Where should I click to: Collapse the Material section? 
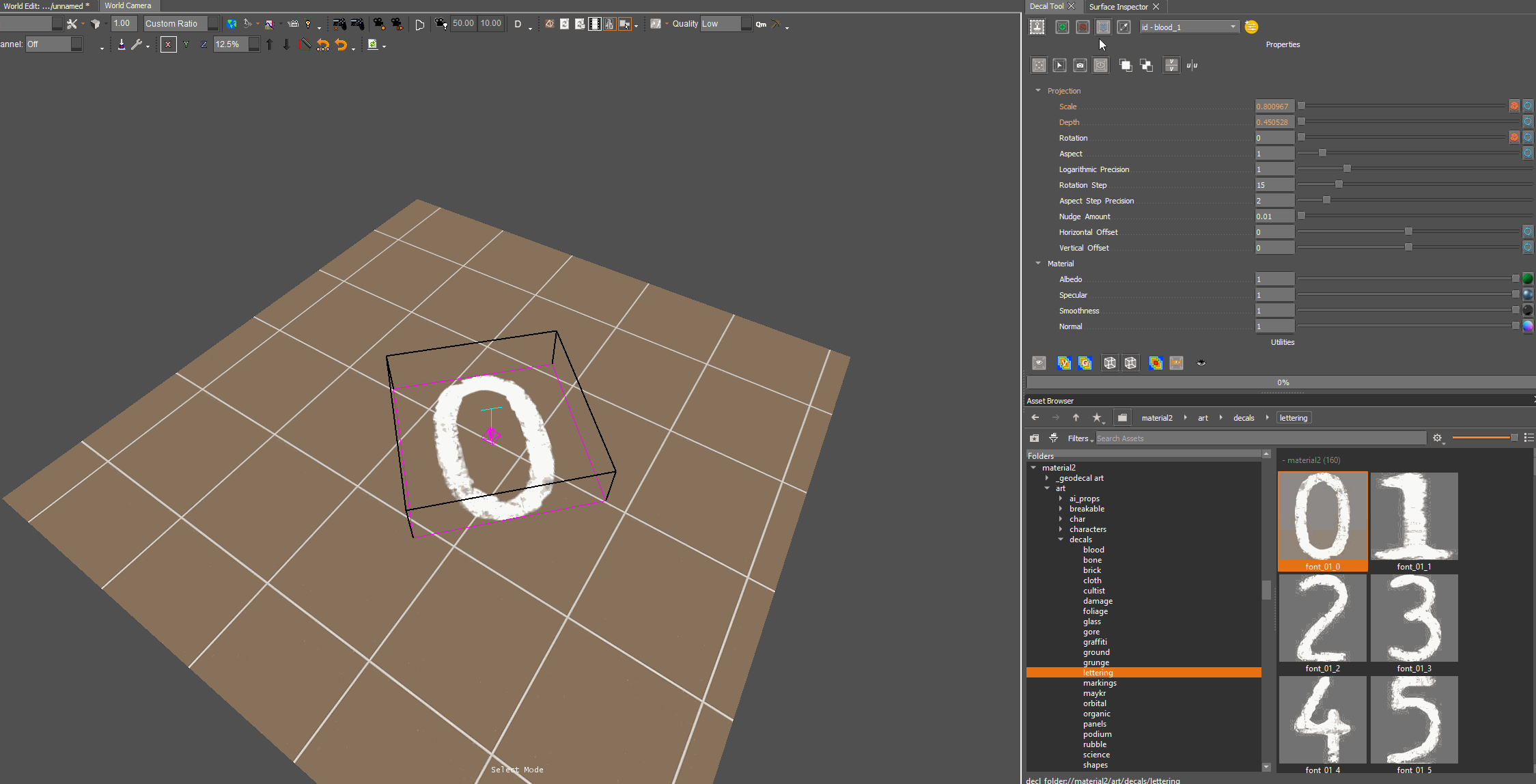[x=1038, y=264]
